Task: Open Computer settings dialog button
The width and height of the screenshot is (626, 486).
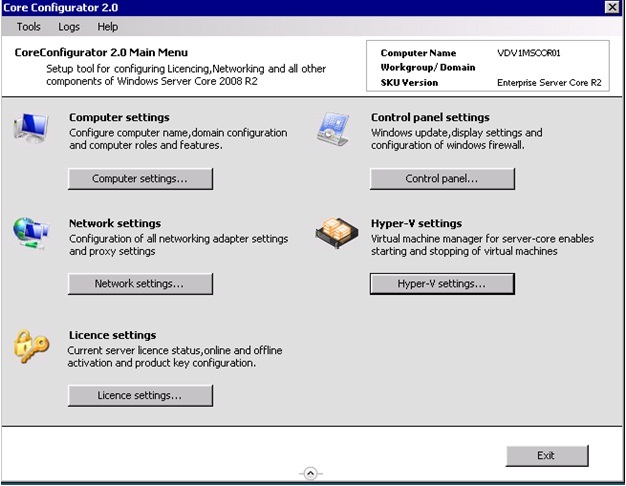Action: 140,179
